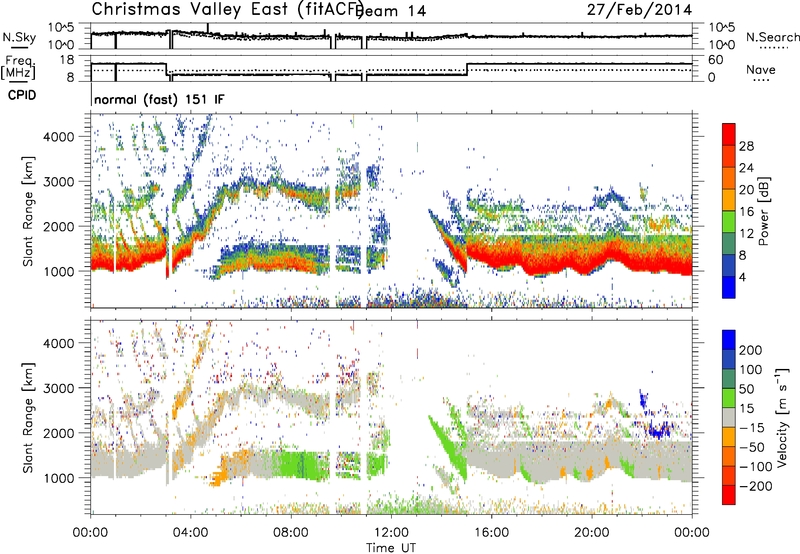This screenshot has width=800, height=554.
Task: Click the 'normal (fast) 151 IF' text
Action: coord(159,99)
